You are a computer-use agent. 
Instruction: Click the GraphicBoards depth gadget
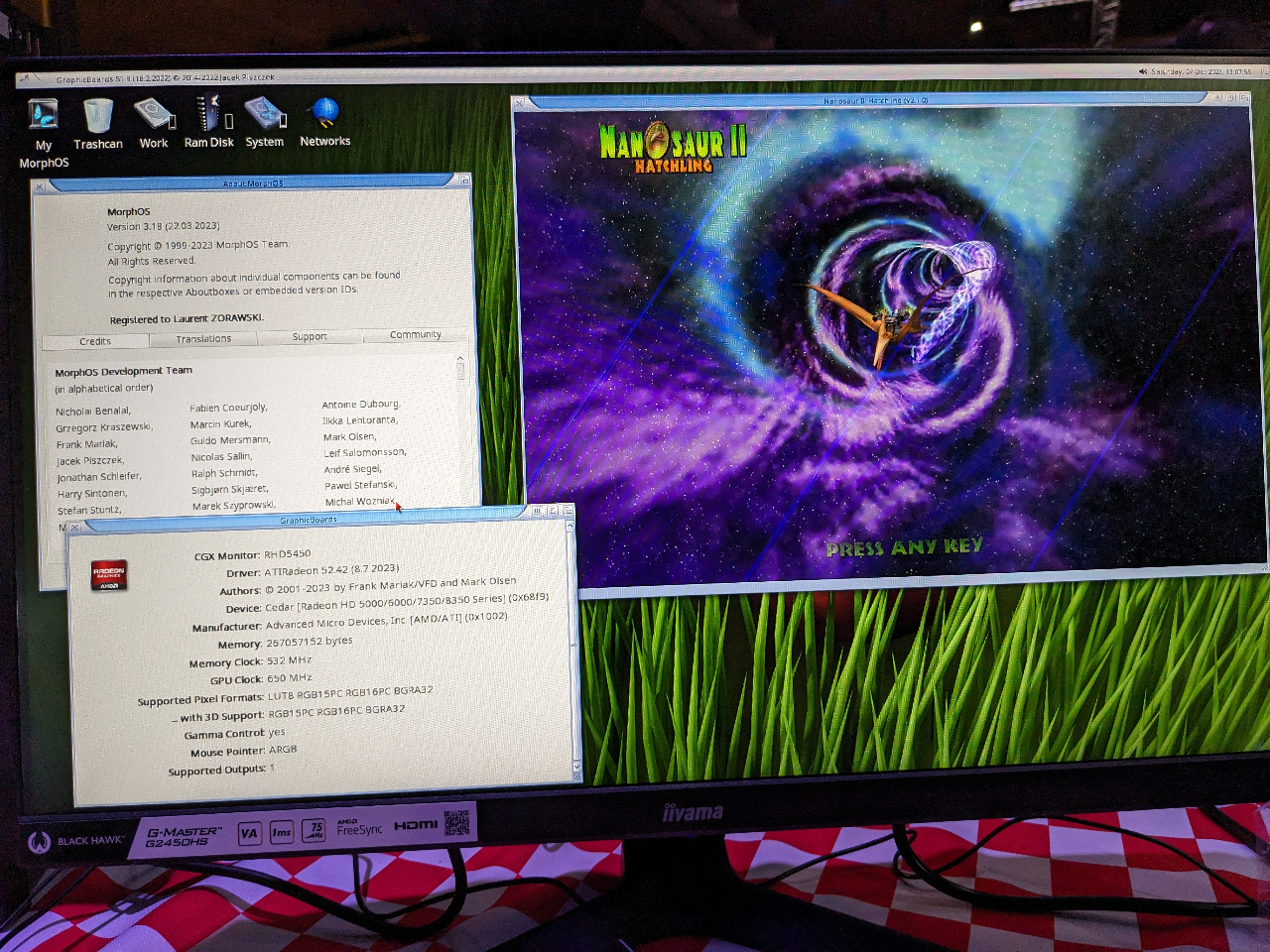click(568, 511)
